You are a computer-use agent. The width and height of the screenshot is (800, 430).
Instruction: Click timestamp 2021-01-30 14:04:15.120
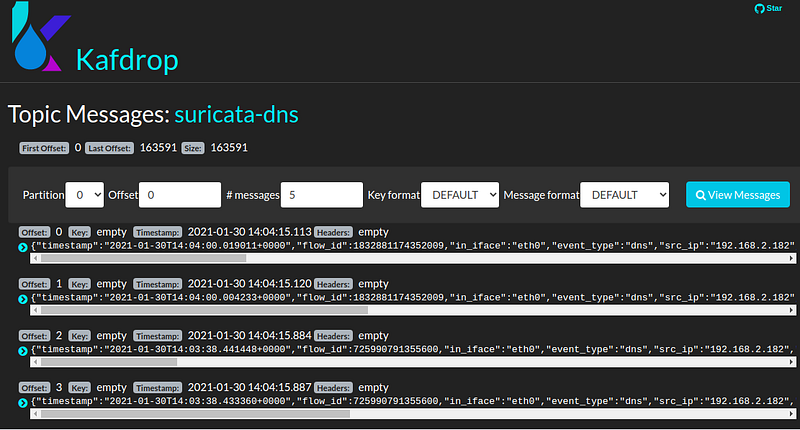pyautogui.click(x=249, y=284)
